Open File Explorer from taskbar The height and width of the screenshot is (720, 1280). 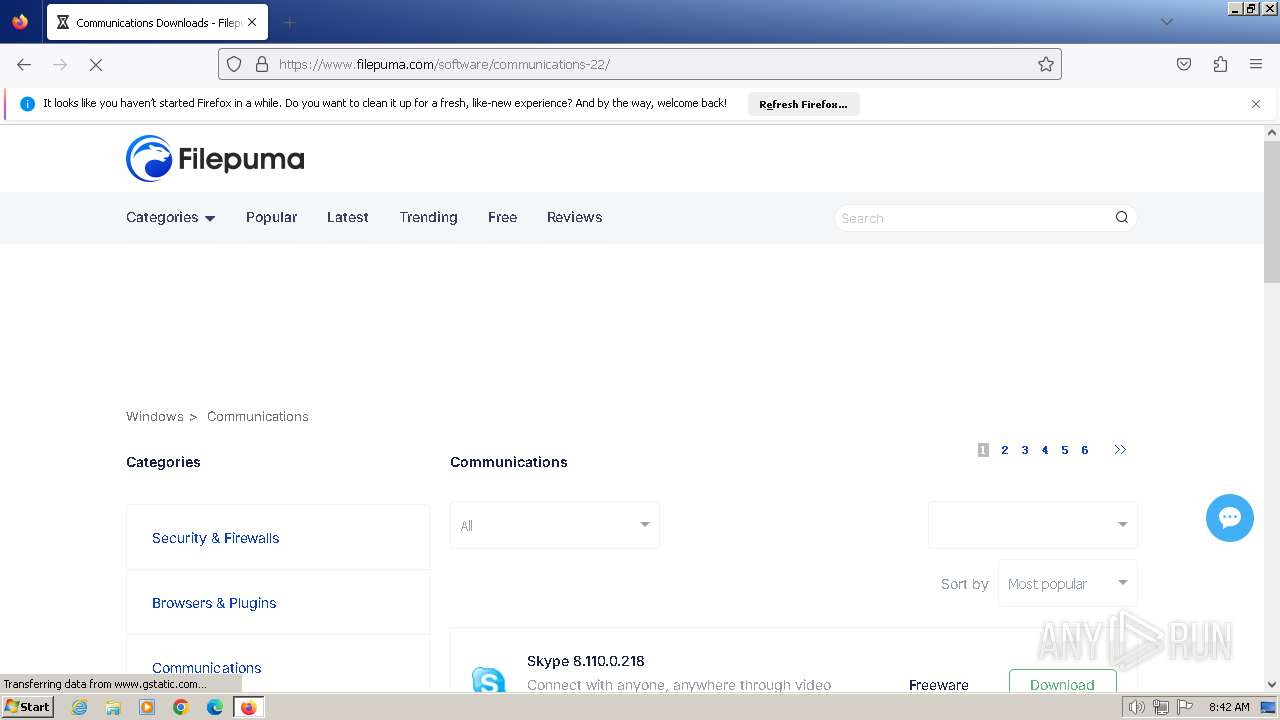pos(113,707)
